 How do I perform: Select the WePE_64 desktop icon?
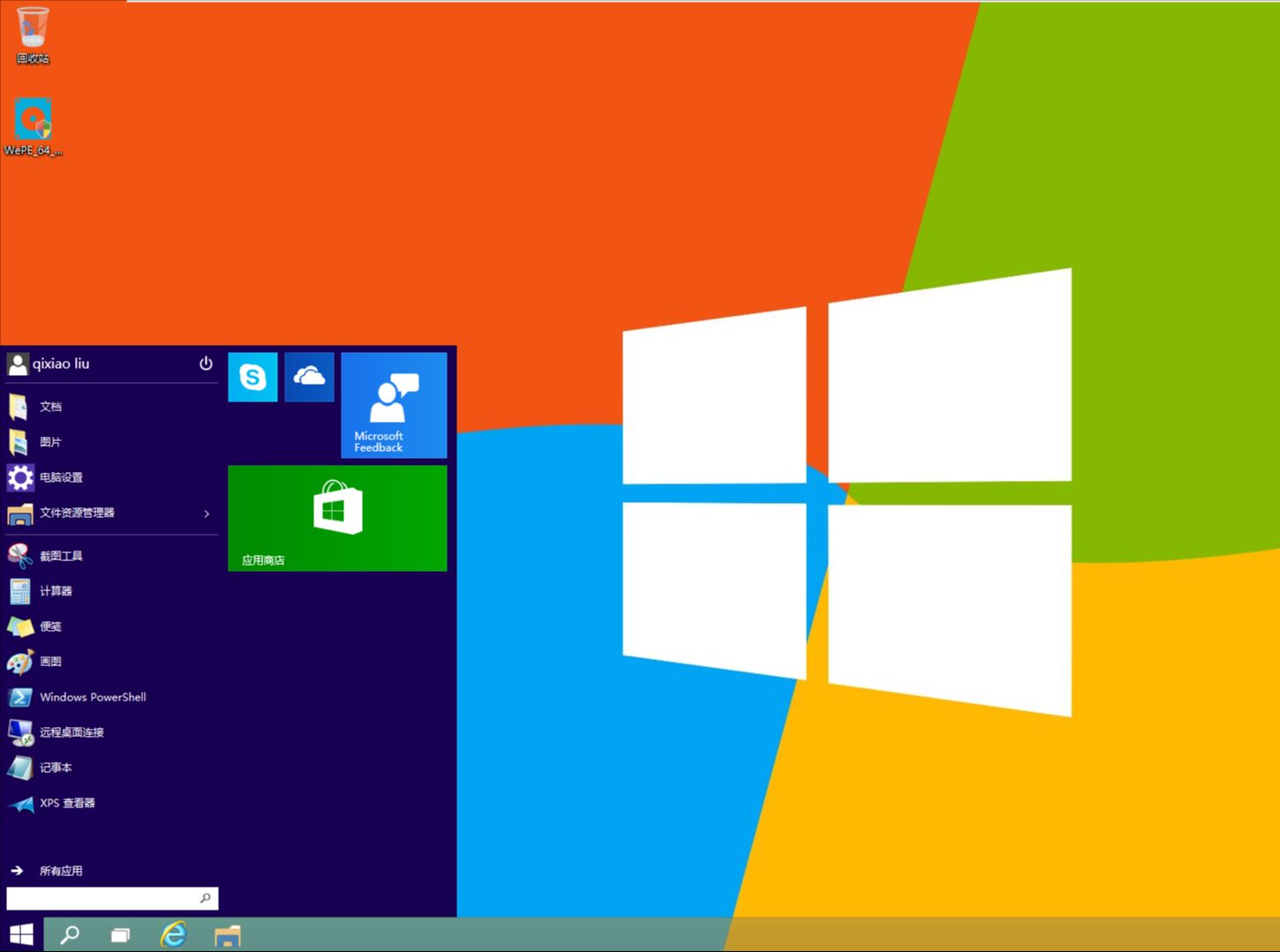[x=33, y=127]
